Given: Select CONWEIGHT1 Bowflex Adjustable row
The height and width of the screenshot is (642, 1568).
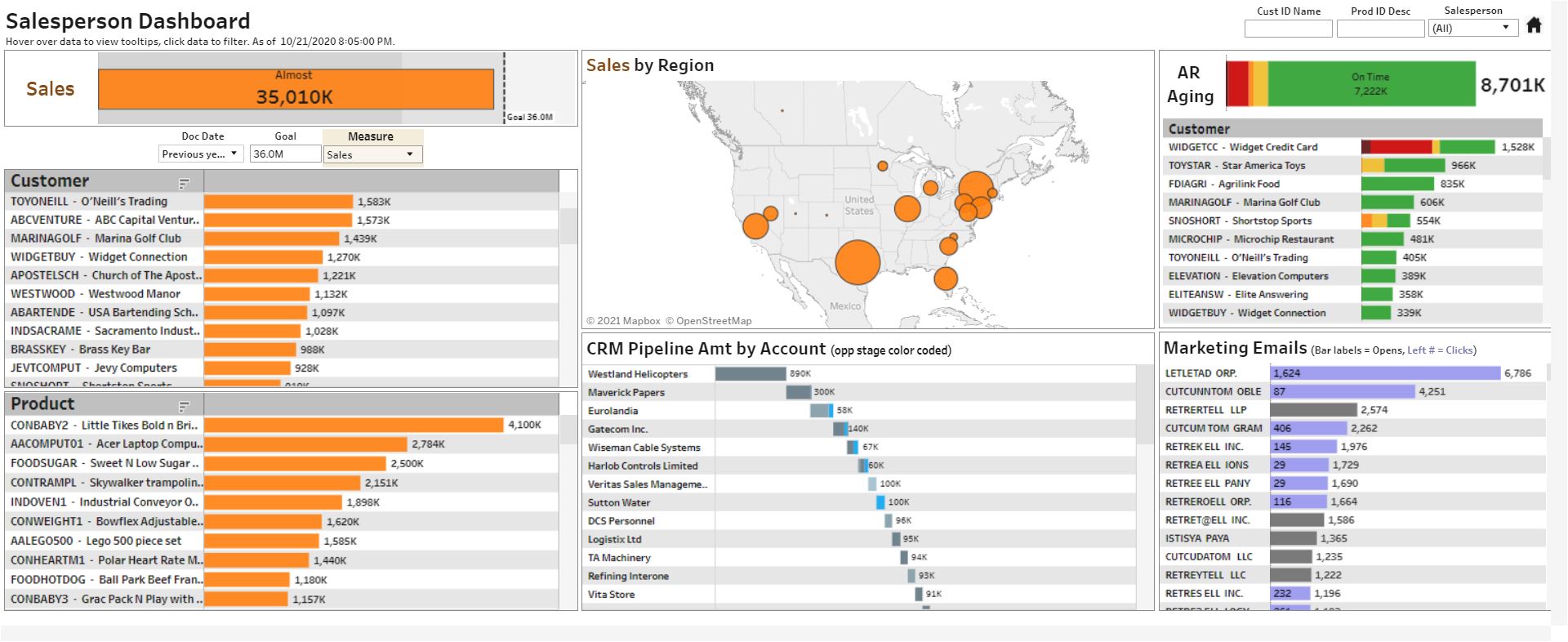Looking at the screenshot, I should pyautogui.click(x=282, y=522).
